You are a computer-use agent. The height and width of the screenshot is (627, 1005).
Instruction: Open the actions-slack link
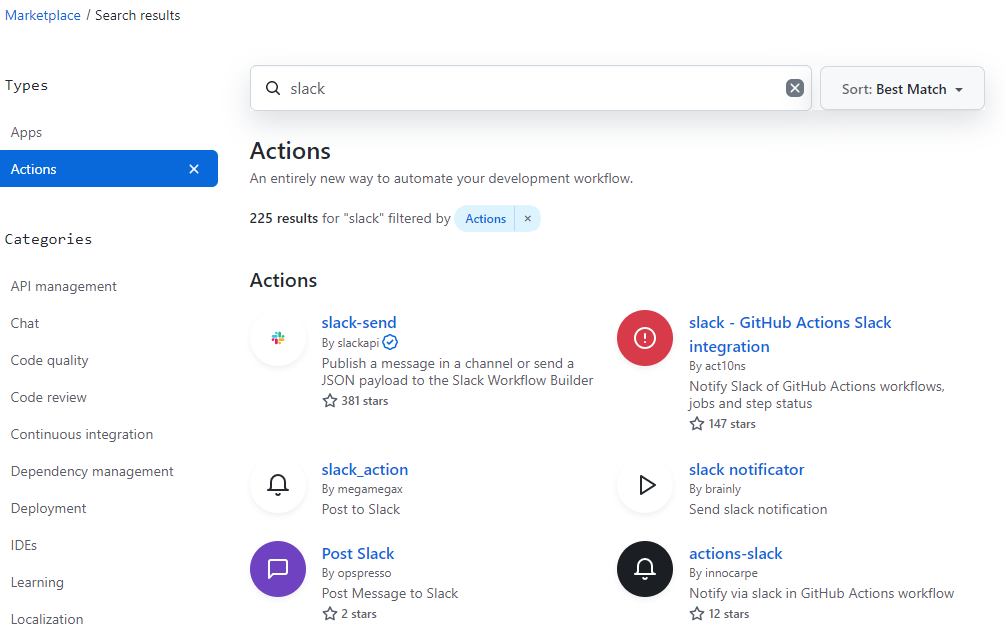735,554
